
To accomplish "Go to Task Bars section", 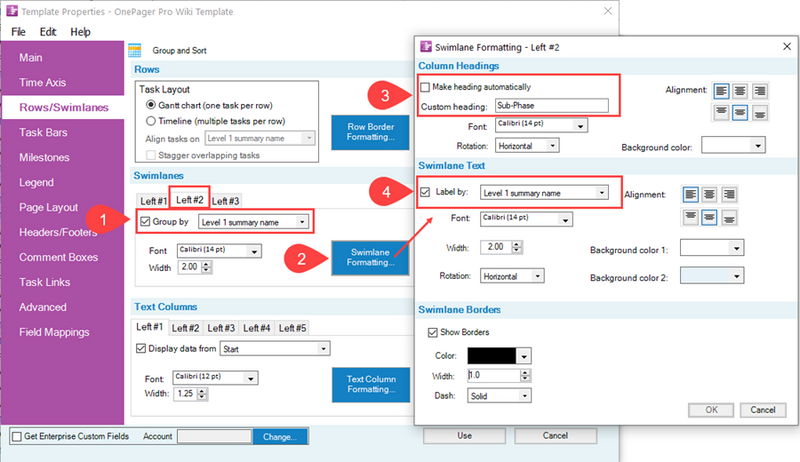I will coord(43,132).
